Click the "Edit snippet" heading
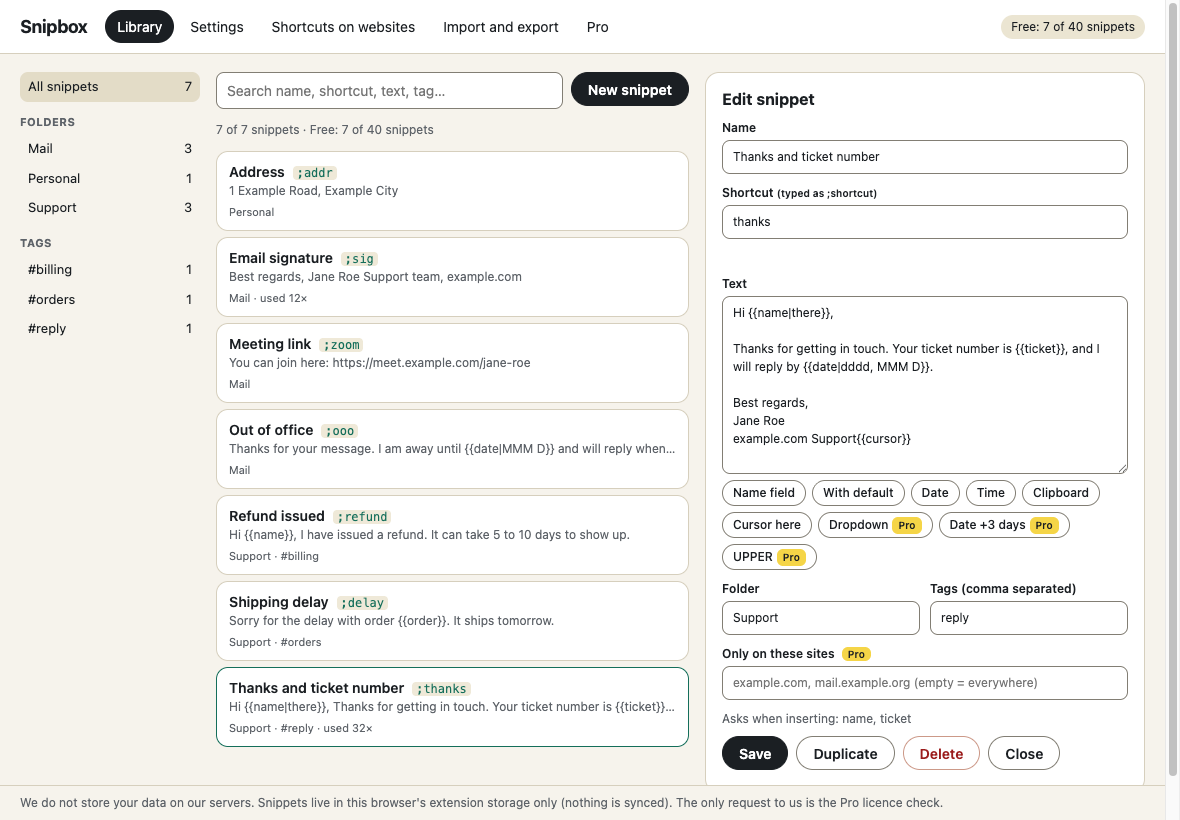The width and height of the screenshot is (1180, 820). coord(768,99)
